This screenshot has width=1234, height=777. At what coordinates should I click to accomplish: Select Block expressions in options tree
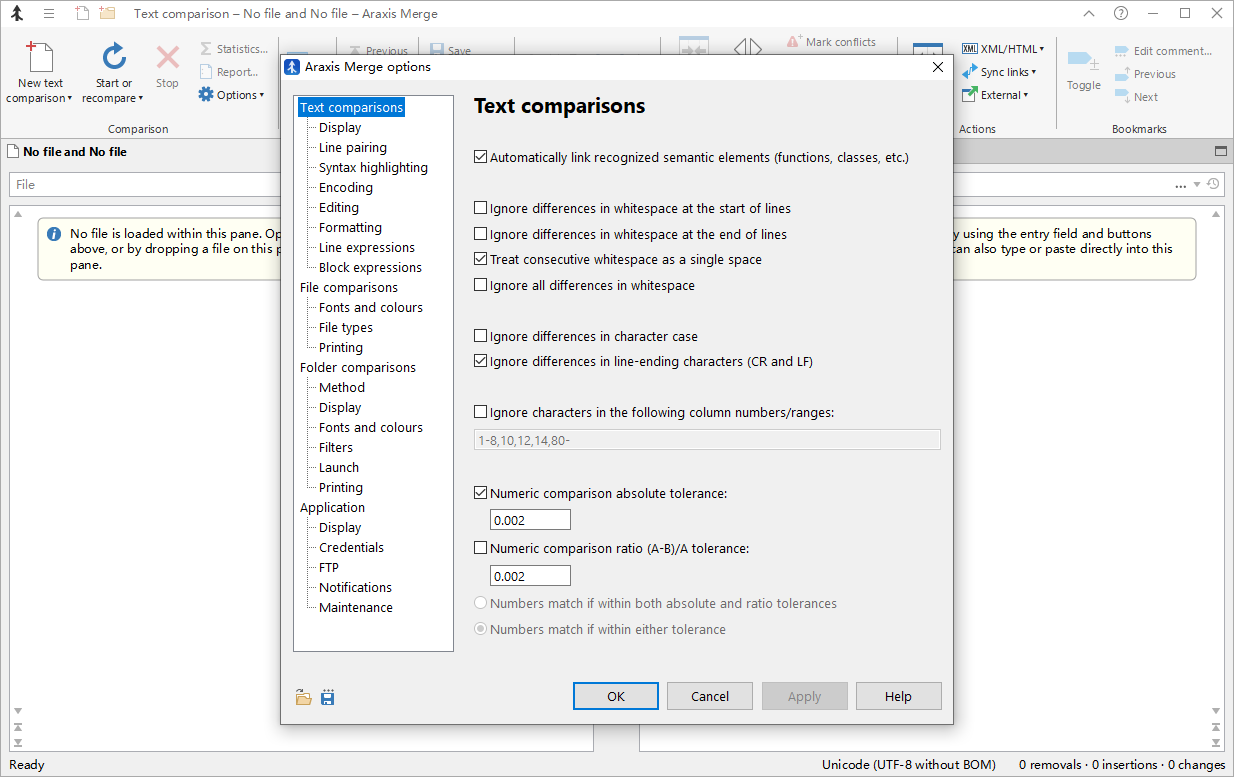(370, 267)
